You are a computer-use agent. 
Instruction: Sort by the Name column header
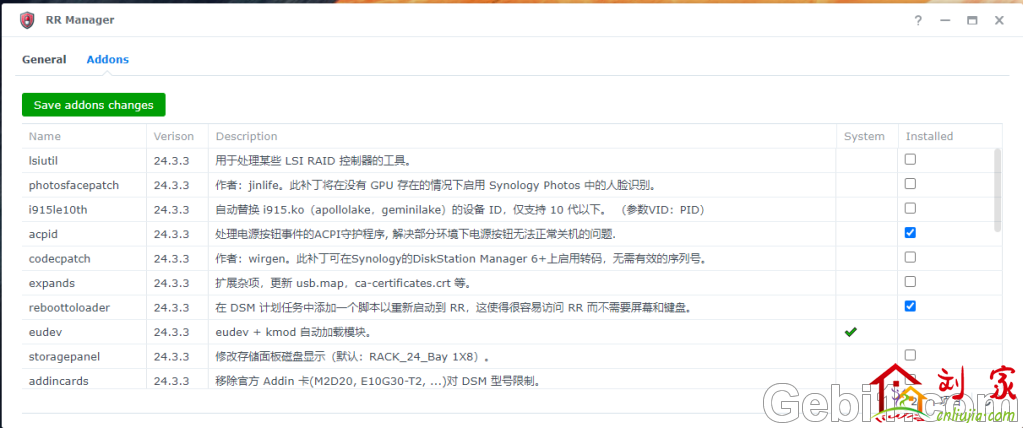(45, 136)
